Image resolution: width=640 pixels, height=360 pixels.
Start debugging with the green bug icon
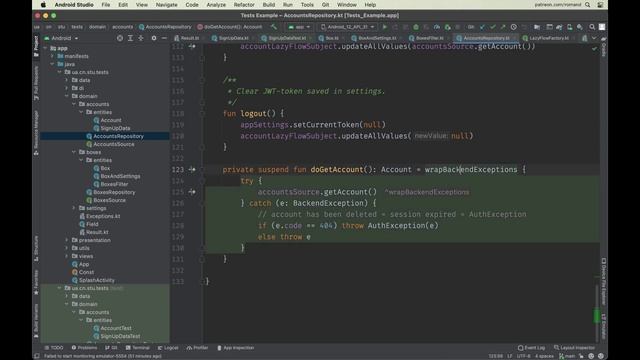pyautogui.click(x=416, y=27)
